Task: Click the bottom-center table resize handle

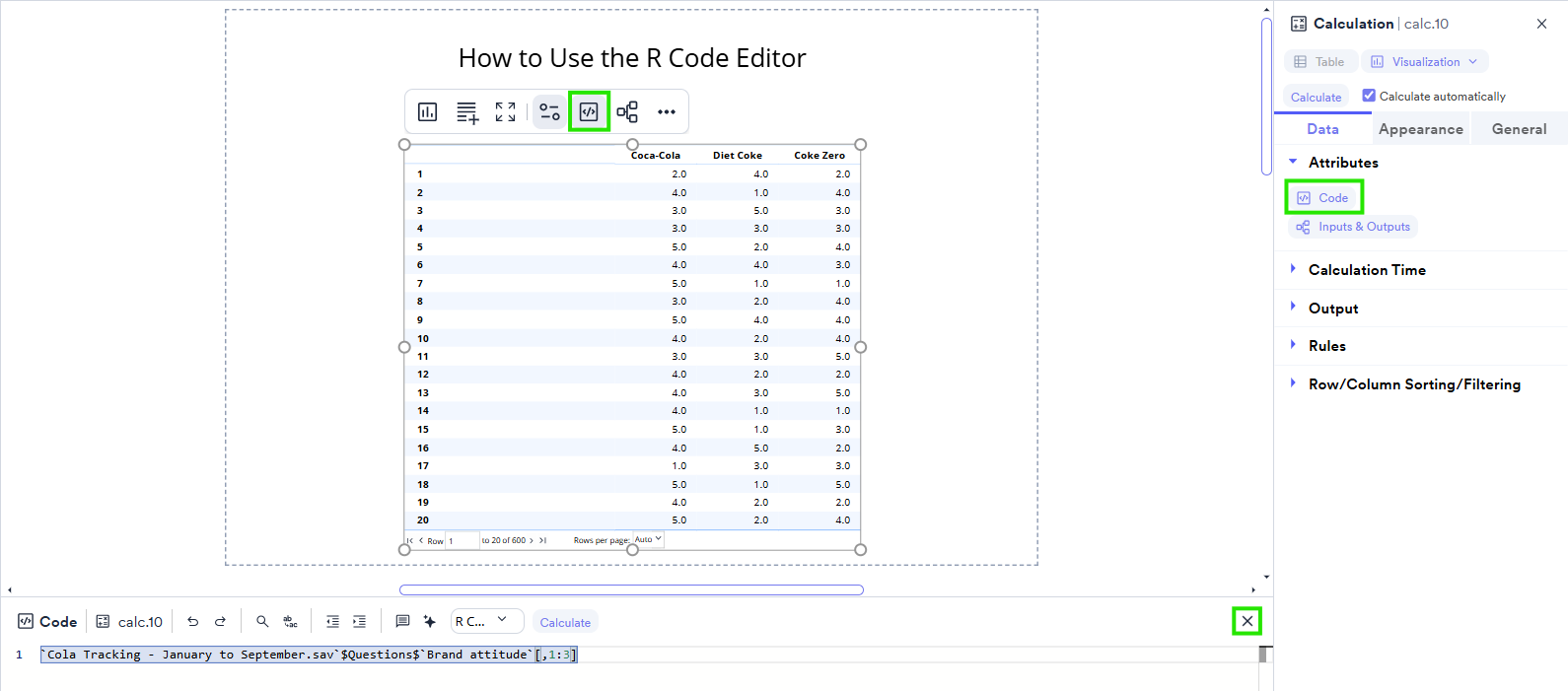Action: pos(632,549)
